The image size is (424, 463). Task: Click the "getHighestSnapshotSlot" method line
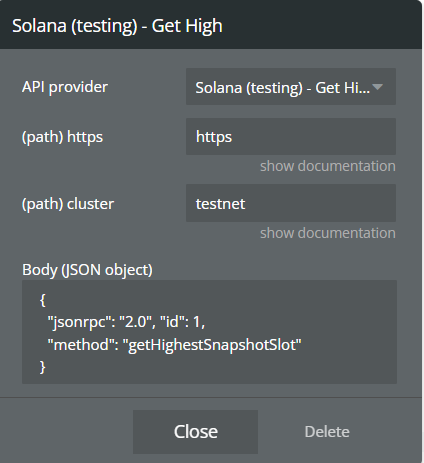pos(174,344)
